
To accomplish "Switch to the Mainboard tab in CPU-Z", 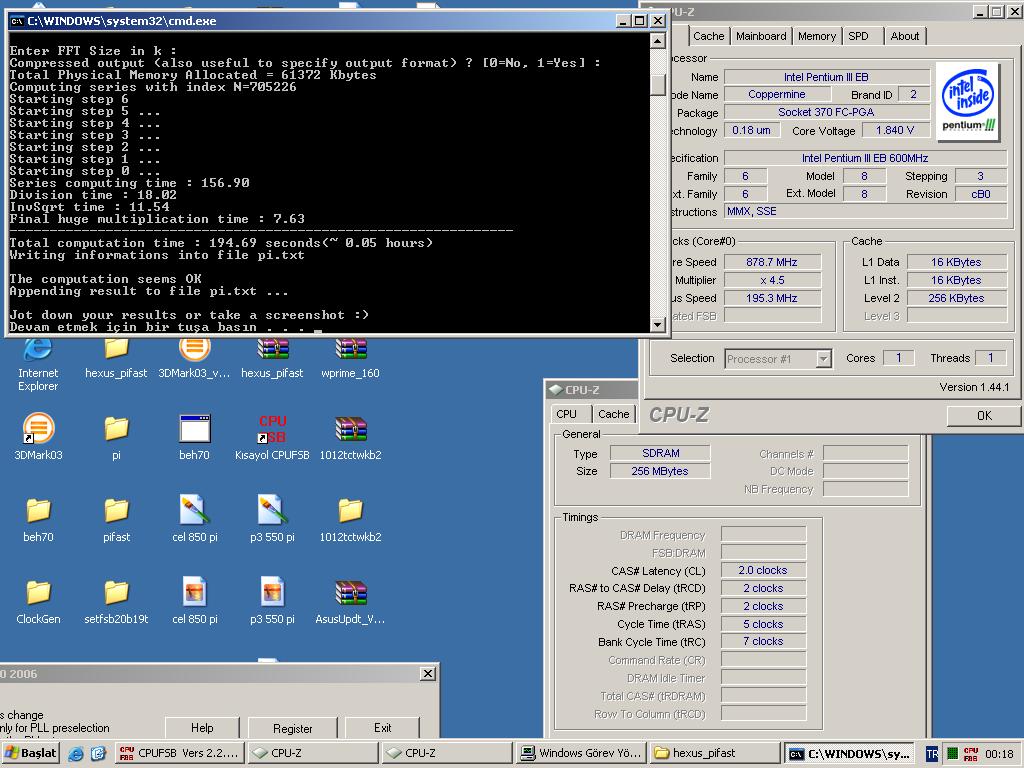I will tap(761, 37).
